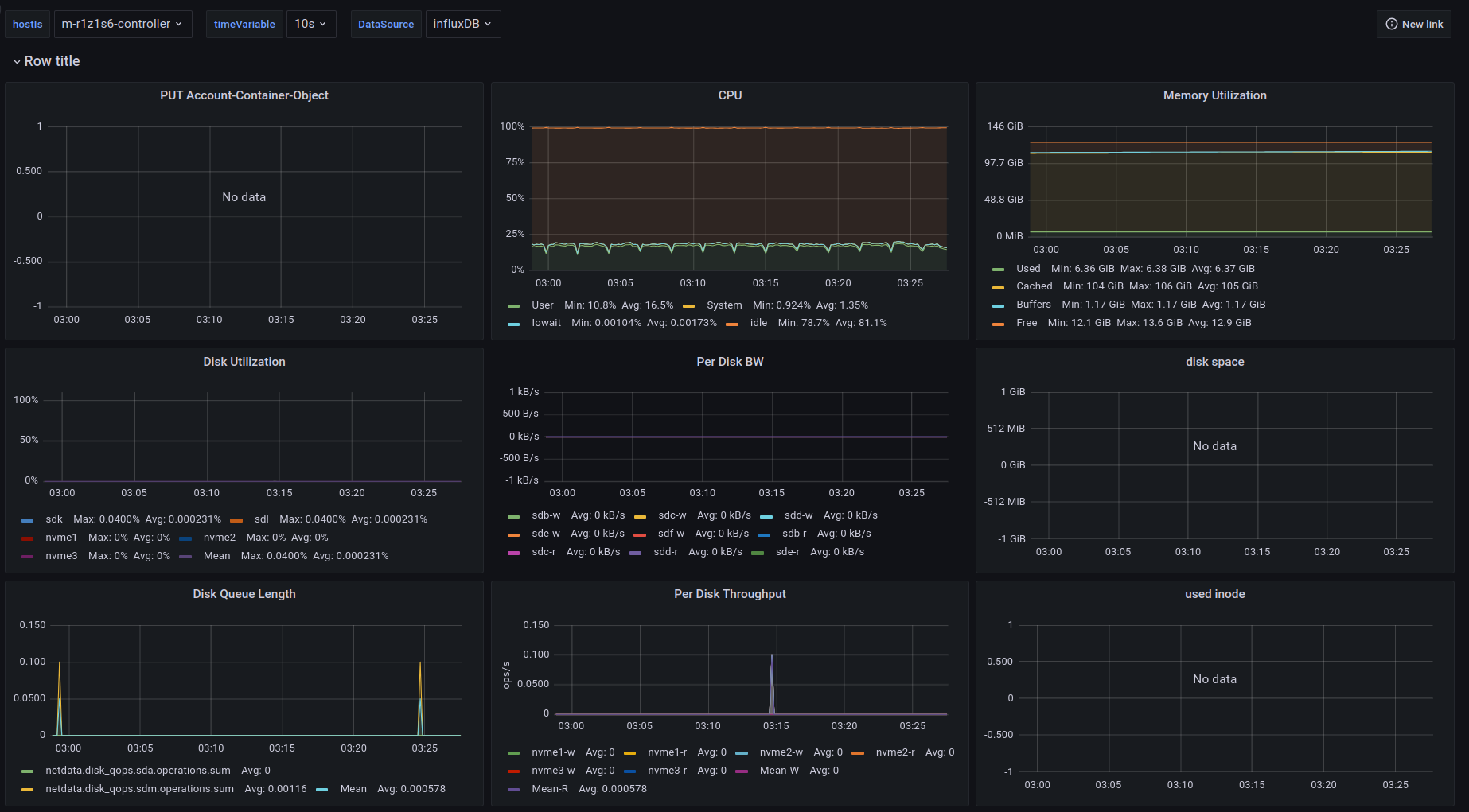Open the timeVariable 10s dropdown
The width and height of the screenshot is (1469, 812).
(x=310, y=24)
